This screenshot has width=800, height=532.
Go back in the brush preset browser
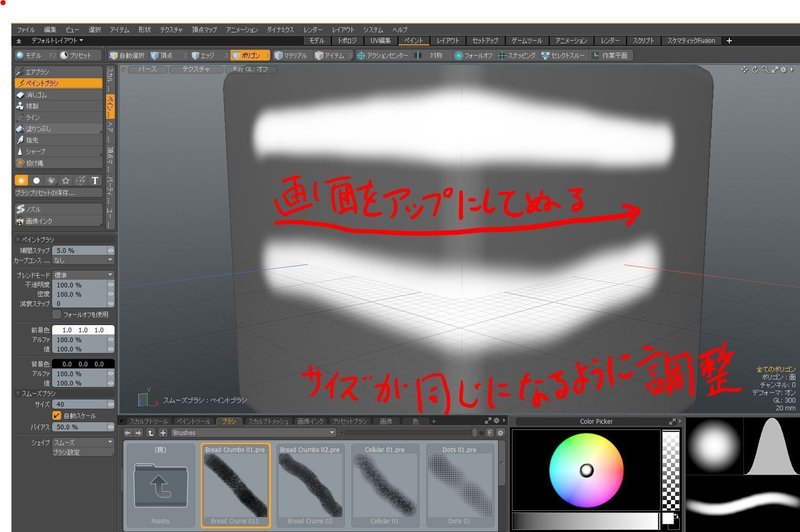pos(128,433)
